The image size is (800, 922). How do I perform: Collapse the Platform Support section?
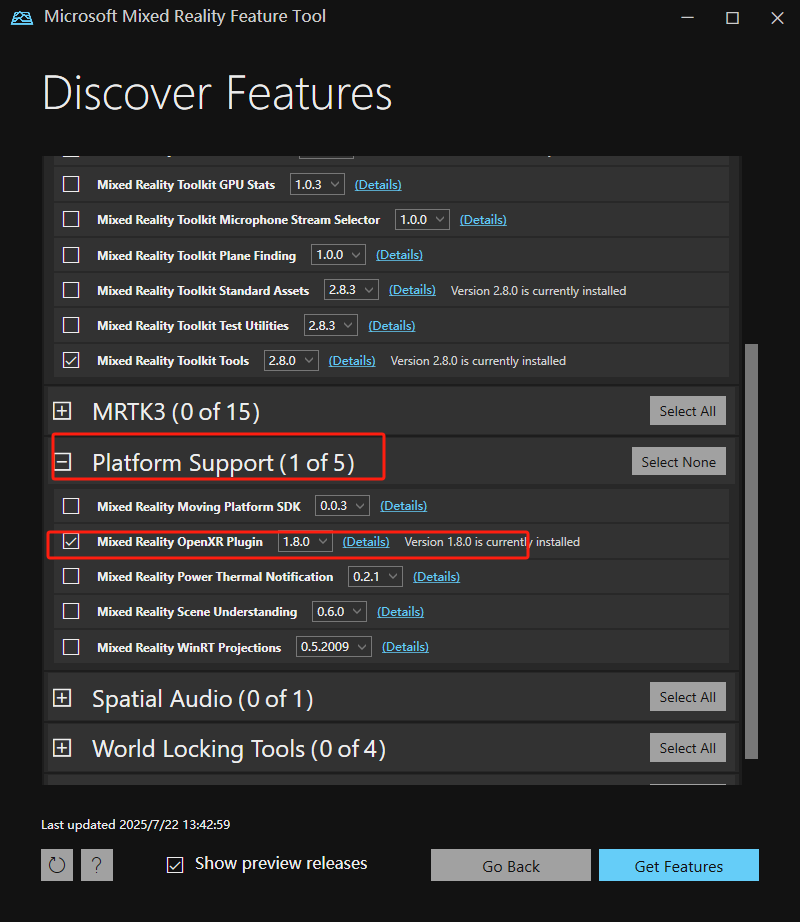click(62, 462)
